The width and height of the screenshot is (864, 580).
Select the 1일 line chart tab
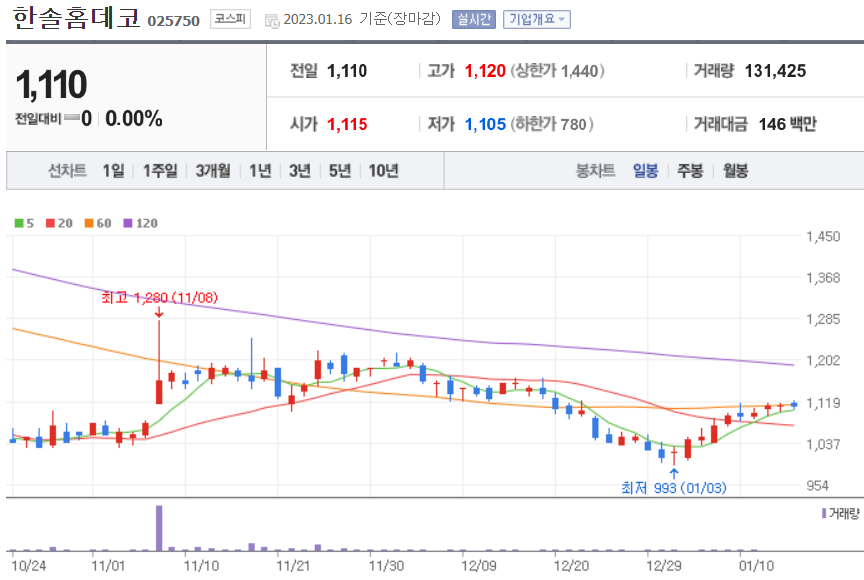[x=114, y=171]
